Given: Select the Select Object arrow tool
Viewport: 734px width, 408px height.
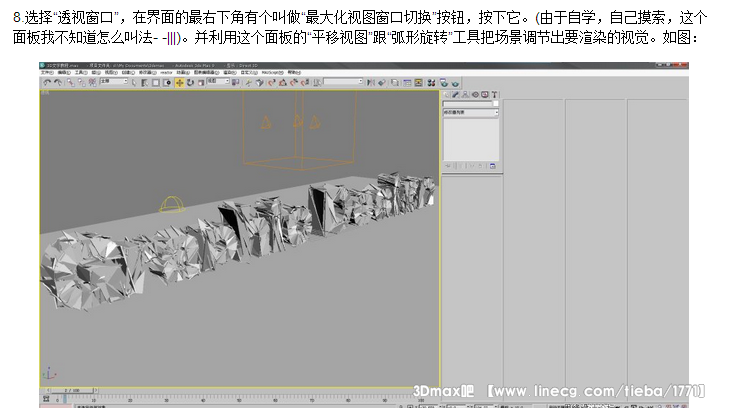Looking at the screenshot, I should (134, 82).
